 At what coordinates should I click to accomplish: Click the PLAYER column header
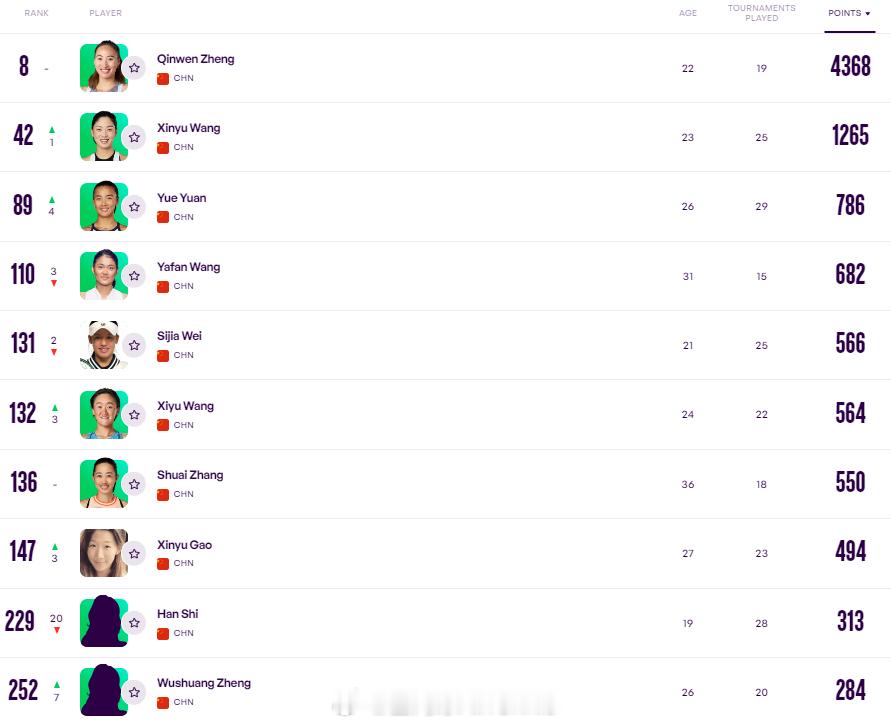pyautogui.click(x=106, y=13)
